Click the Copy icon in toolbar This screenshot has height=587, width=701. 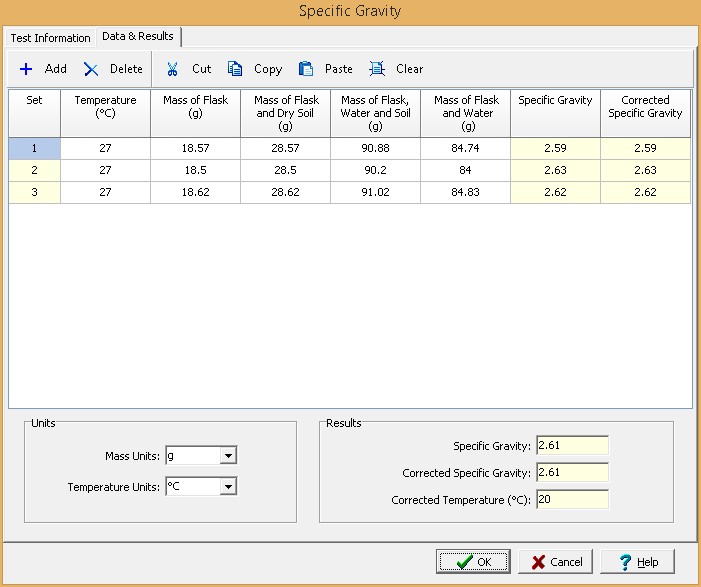tap(235, 69)
